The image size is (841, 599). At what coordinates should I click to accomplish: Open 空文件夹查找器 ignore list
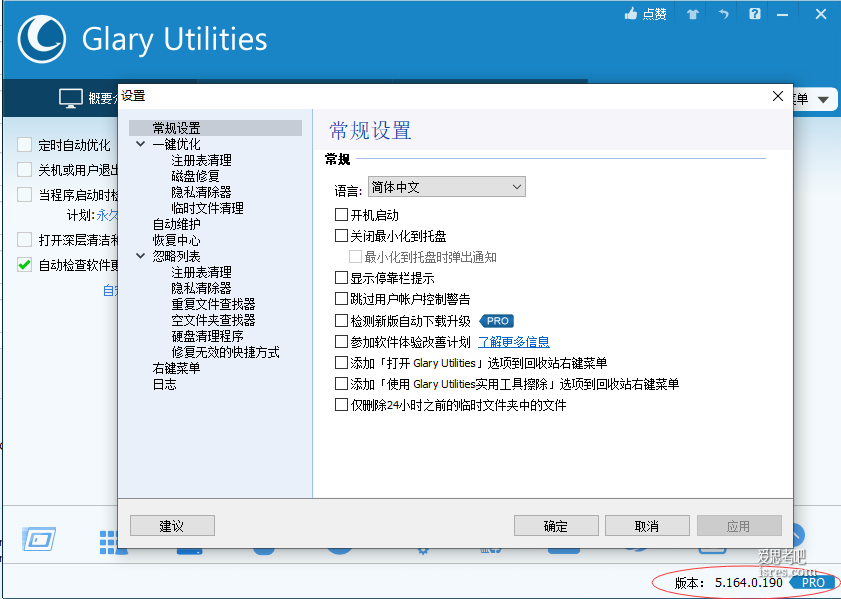213,320
